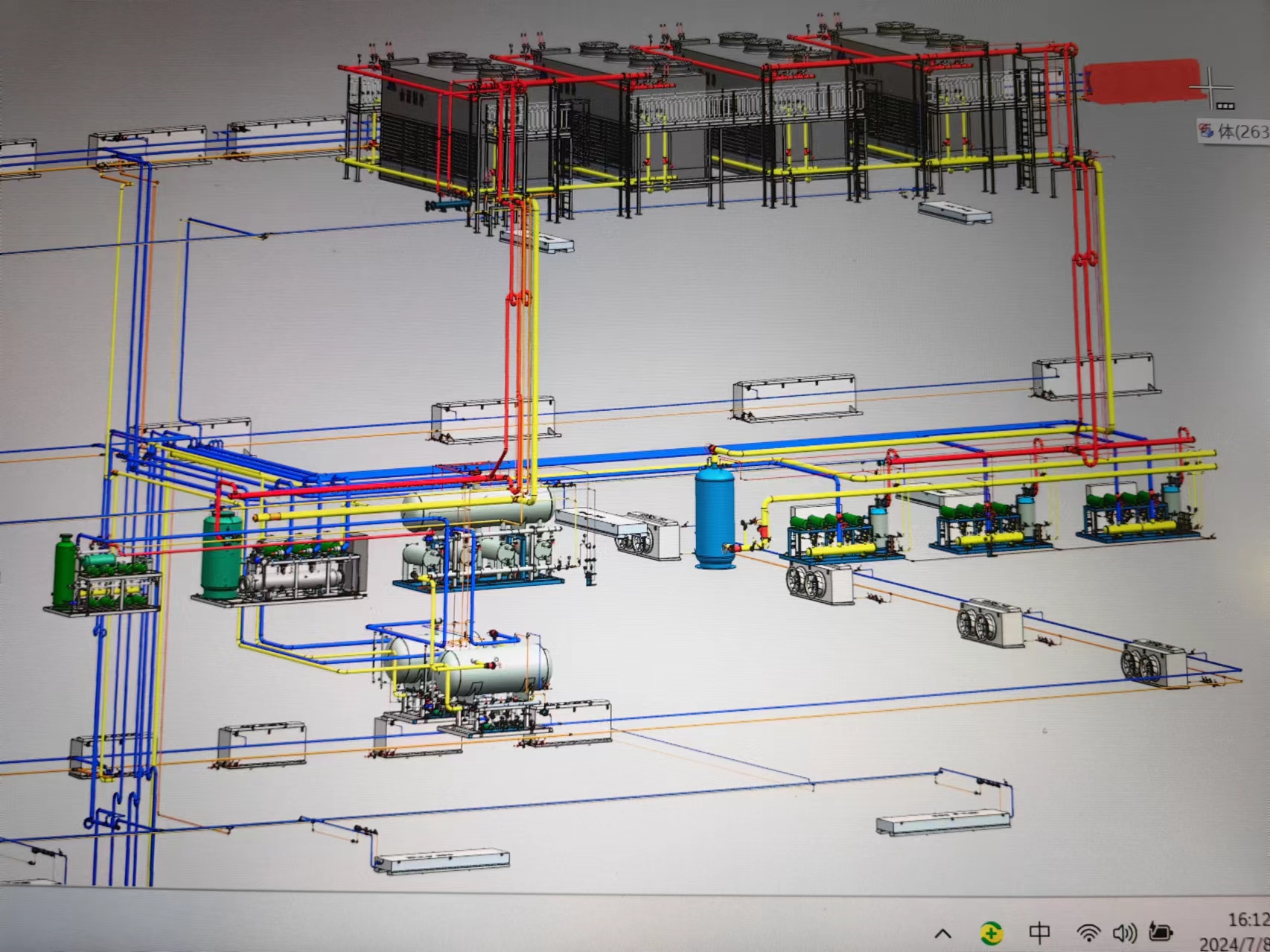The height and width of the screenshot is (952, 1270).
Task: Click the large white horizontal vessel at bottom center
Action: click(x=476, y=665)
